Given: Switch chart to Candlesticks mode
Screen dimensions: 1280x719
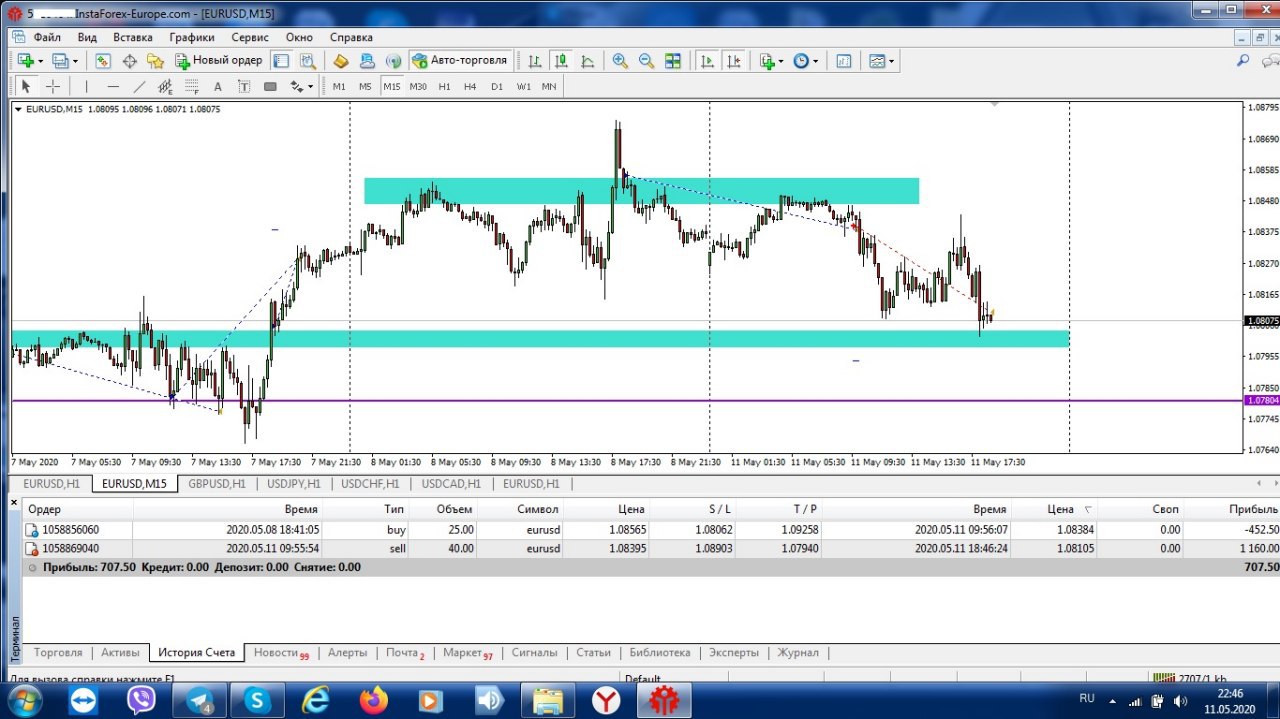Looking at the screenshot, I should pos(561,61).
